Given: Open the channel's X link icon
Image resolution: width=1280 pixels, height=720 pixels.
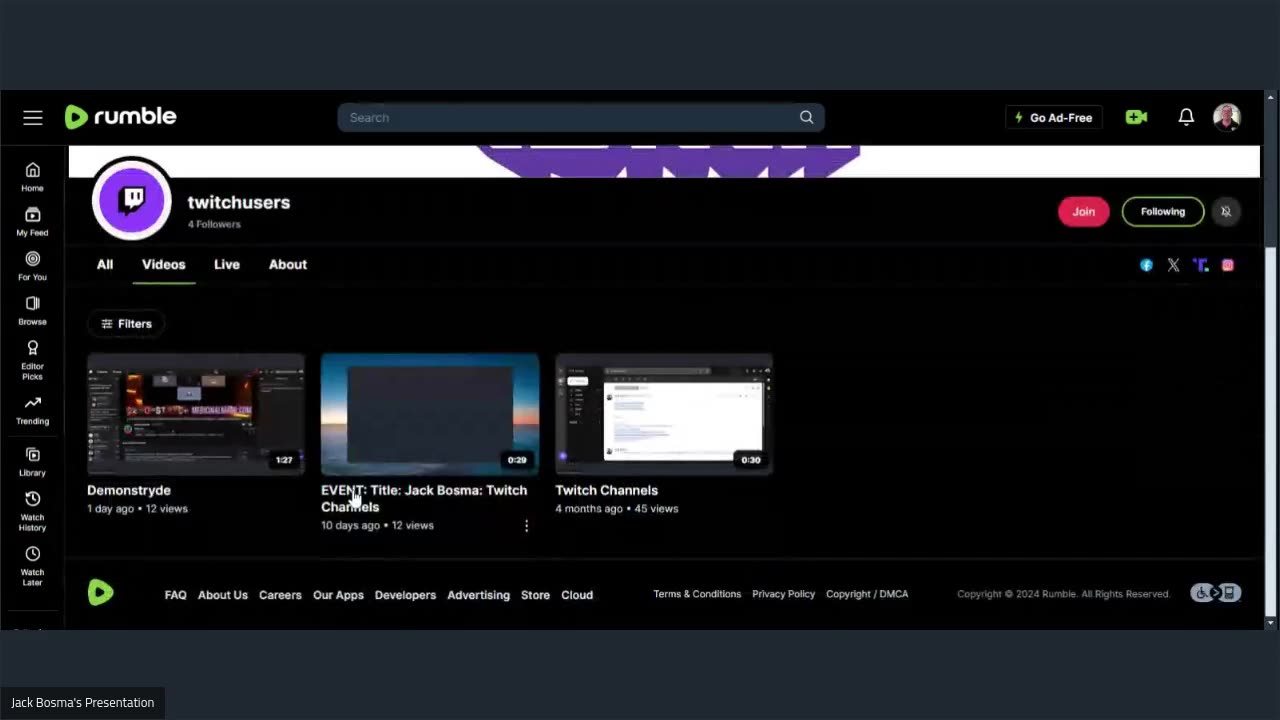Looking at the screenshot, I should (x=1173, y=265).
